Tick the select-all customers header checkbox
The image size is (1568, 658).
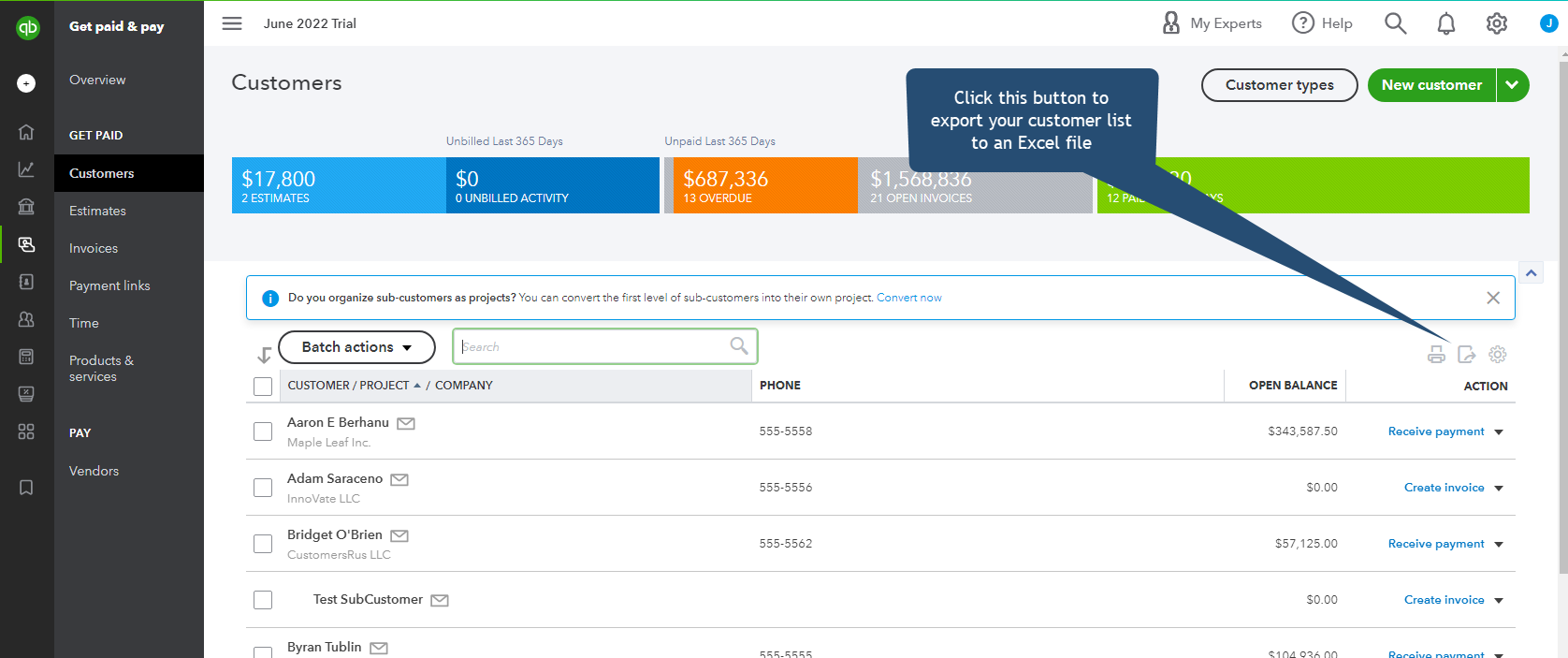point(263,387)
